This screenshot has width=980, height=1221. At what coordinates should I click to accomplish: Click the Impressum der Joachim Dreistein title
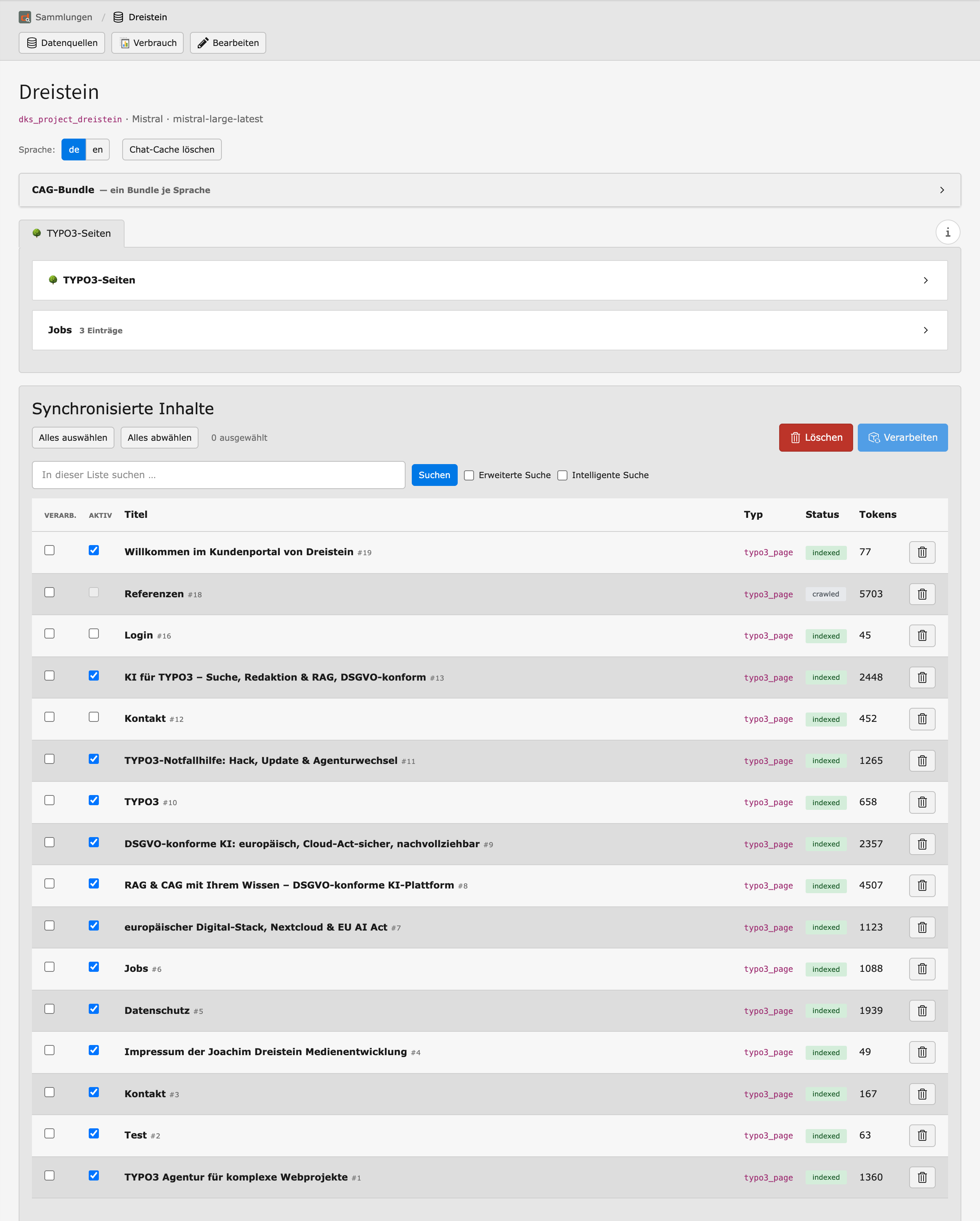(x=265, y=1052)
